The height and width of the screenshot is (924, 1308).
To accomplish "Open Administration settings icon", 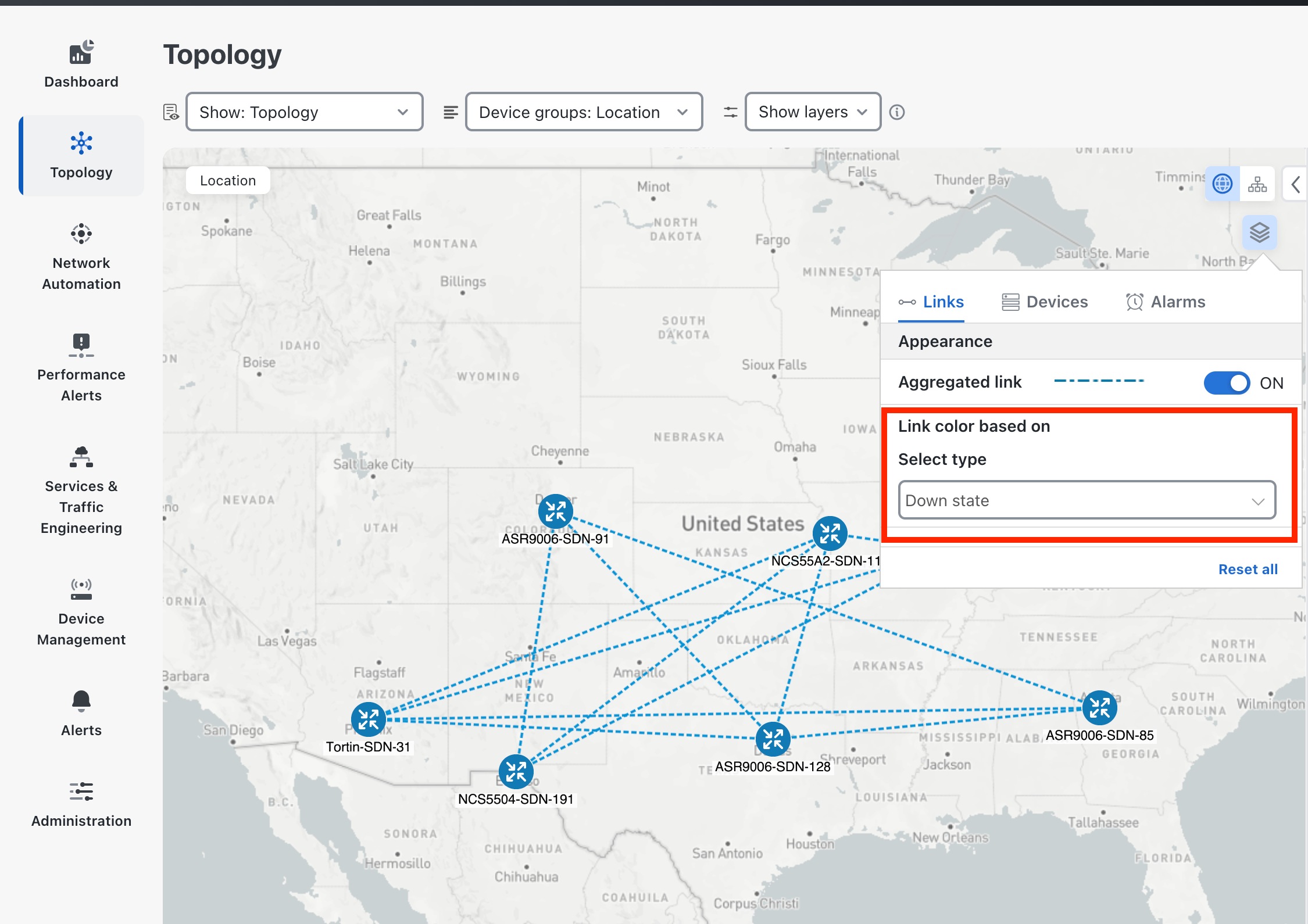I will pos(81,792).
